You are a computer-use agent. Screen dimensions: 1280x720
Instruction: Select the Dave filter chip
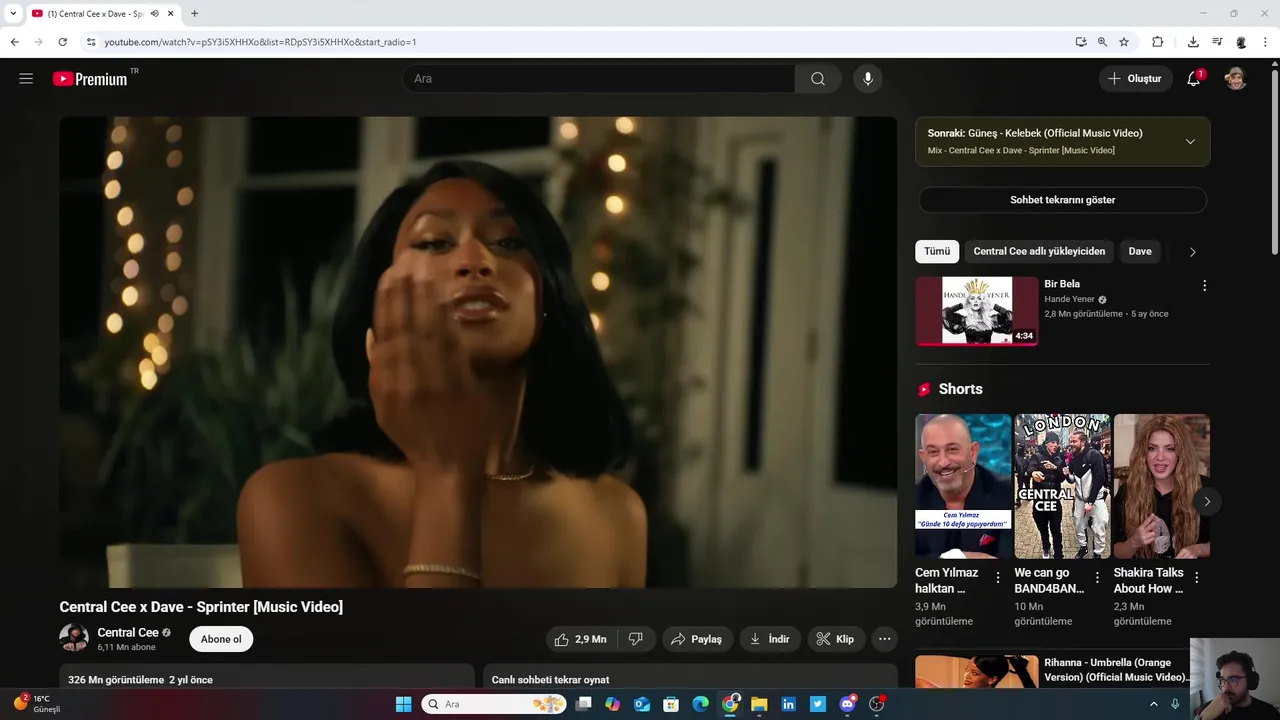click(x=1140, y=252)
